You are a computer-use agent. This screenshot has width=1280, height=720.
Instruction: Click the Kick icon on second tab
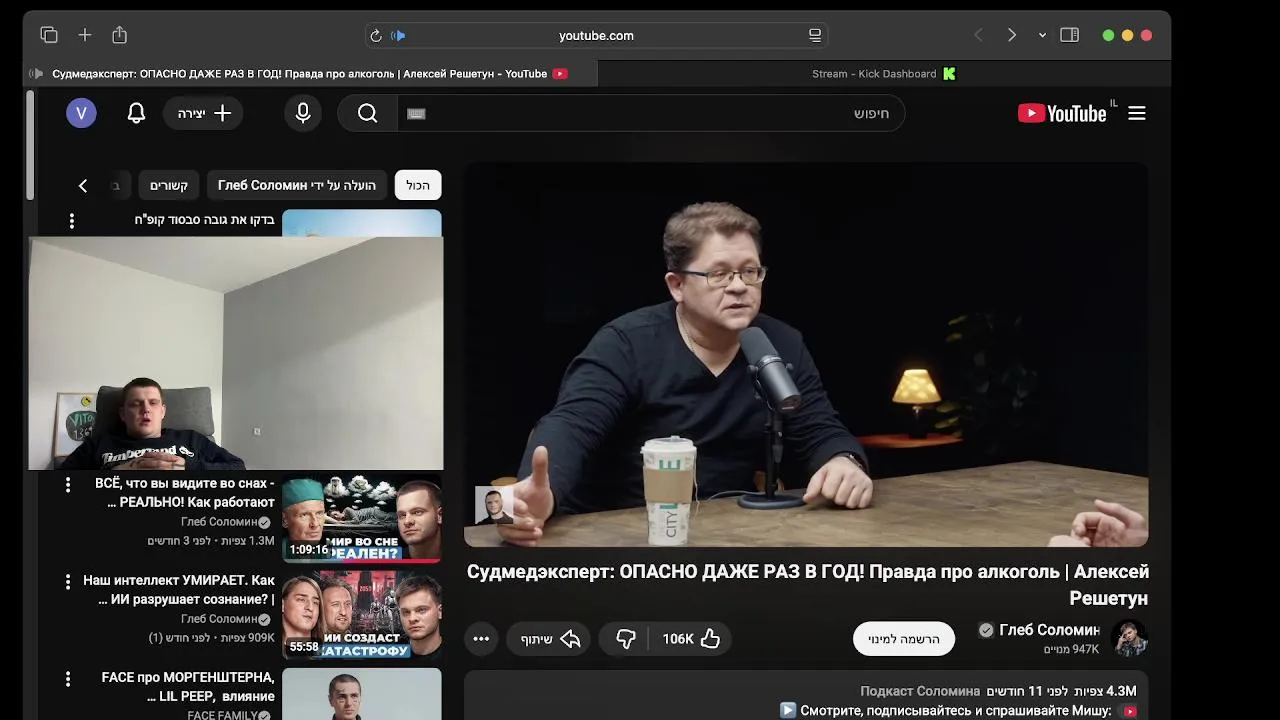click(x=949, y=74)
